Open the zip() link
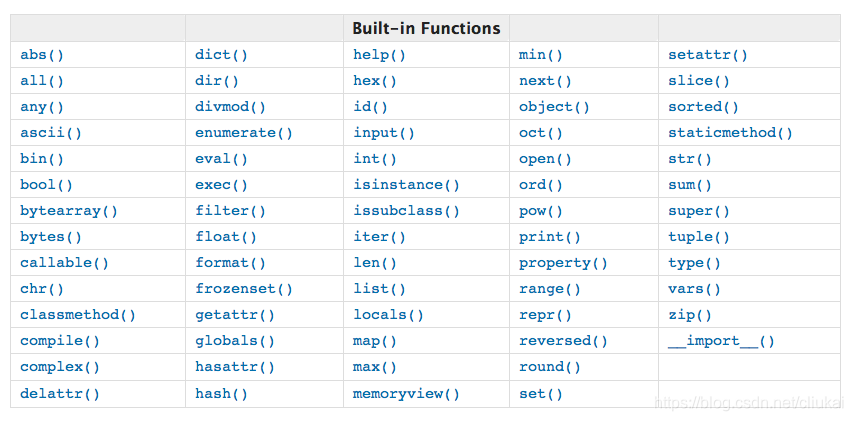 (x=690, y=315)
